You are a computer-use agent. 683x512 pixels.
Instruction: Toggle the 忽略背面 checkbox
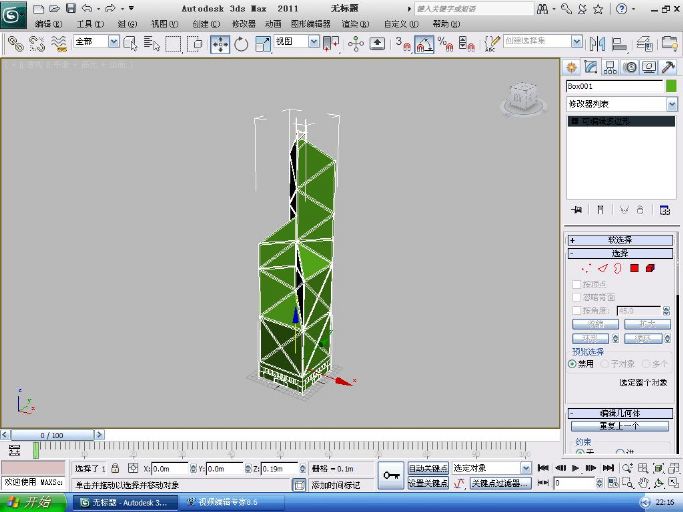(576, 297)
